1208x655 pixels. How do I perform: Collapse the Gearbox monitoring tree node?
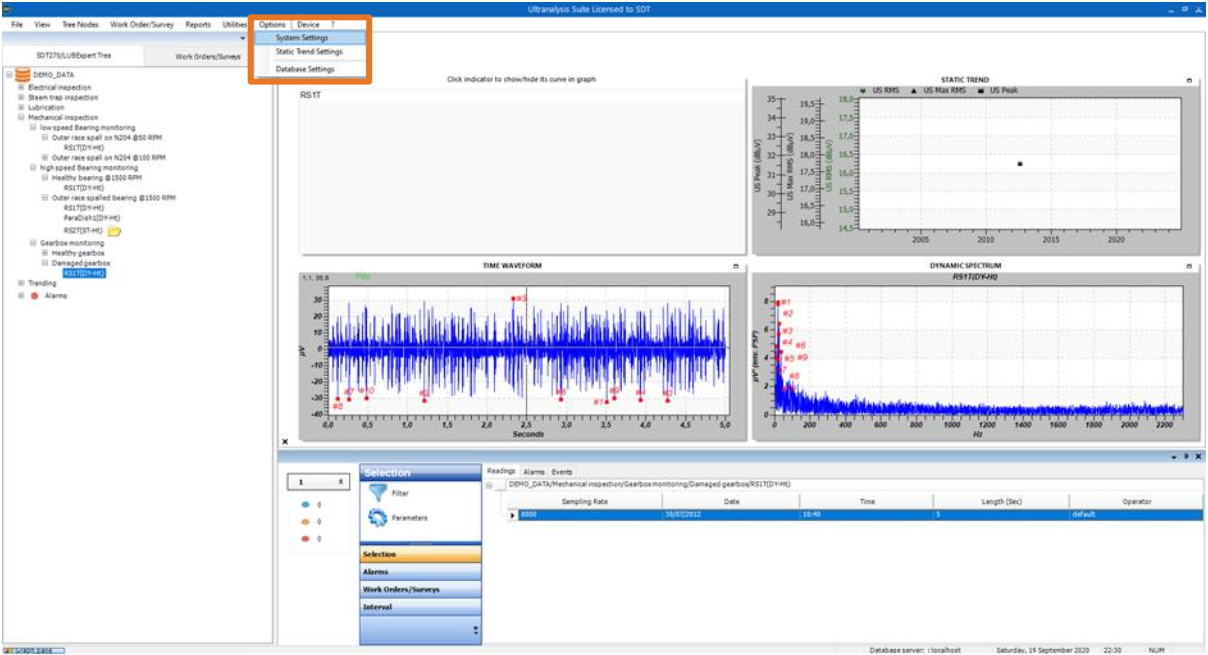(33, 243)
